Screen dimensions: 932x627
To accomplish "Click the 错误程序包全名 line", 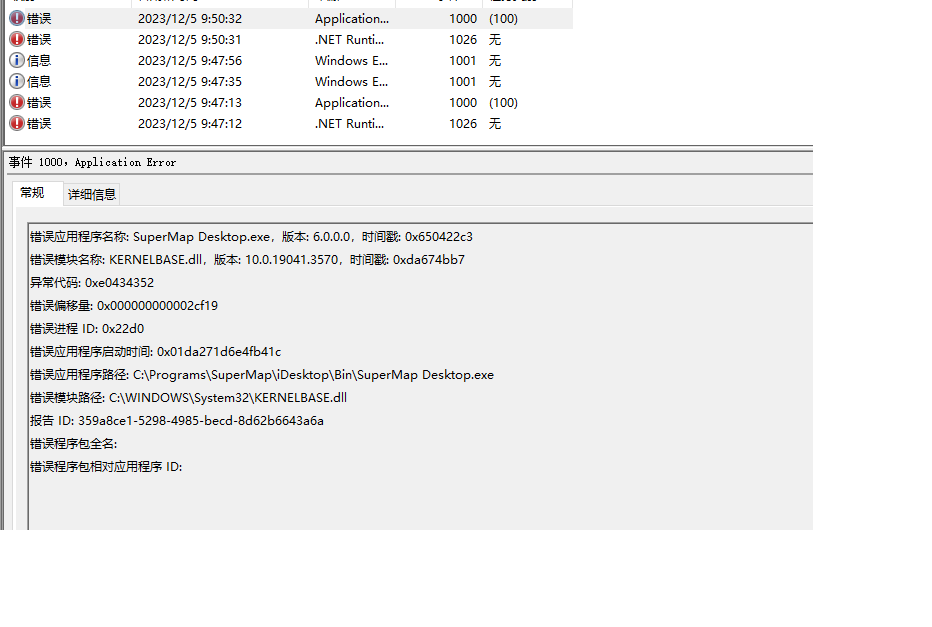I will click(74, 444).
